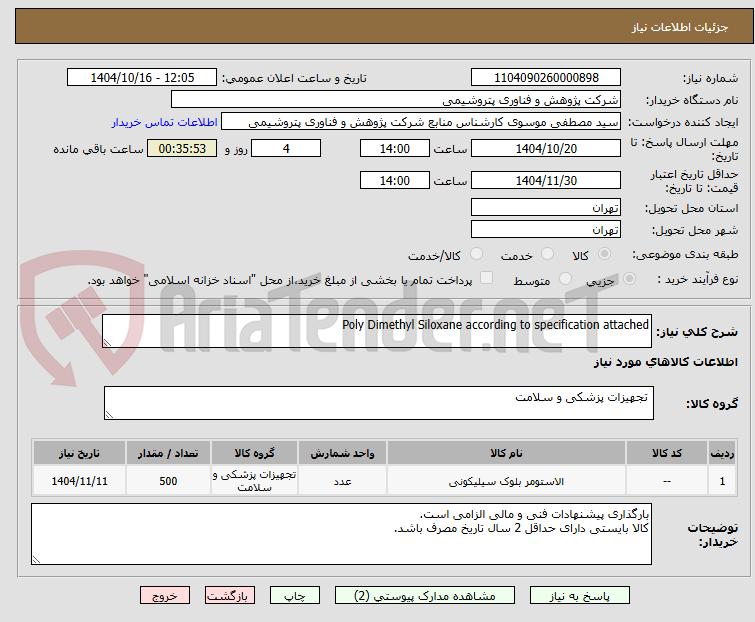
Task: Click the row number cell 1
Action: 722,481
